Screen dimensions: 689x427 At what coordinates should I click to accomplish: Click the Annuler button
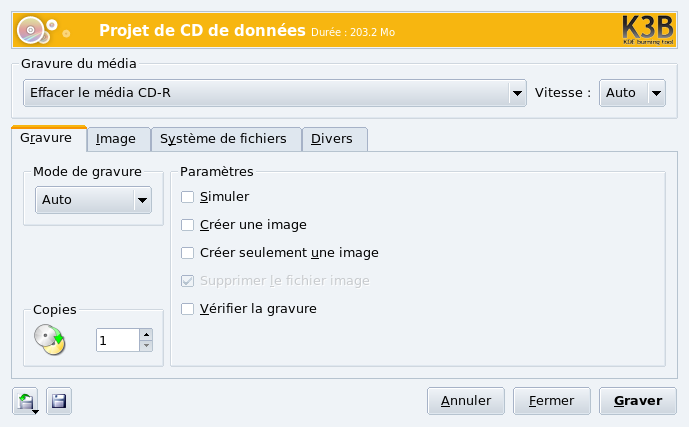[466, 401]
